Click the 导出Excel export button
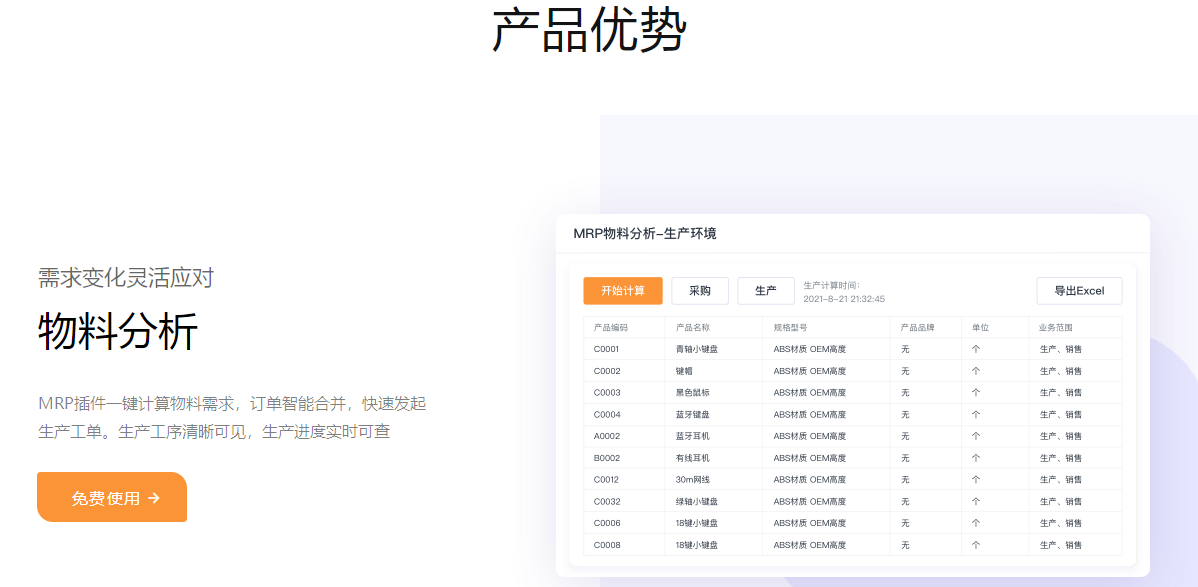The image size is (1198, 587). point(1078,291)
